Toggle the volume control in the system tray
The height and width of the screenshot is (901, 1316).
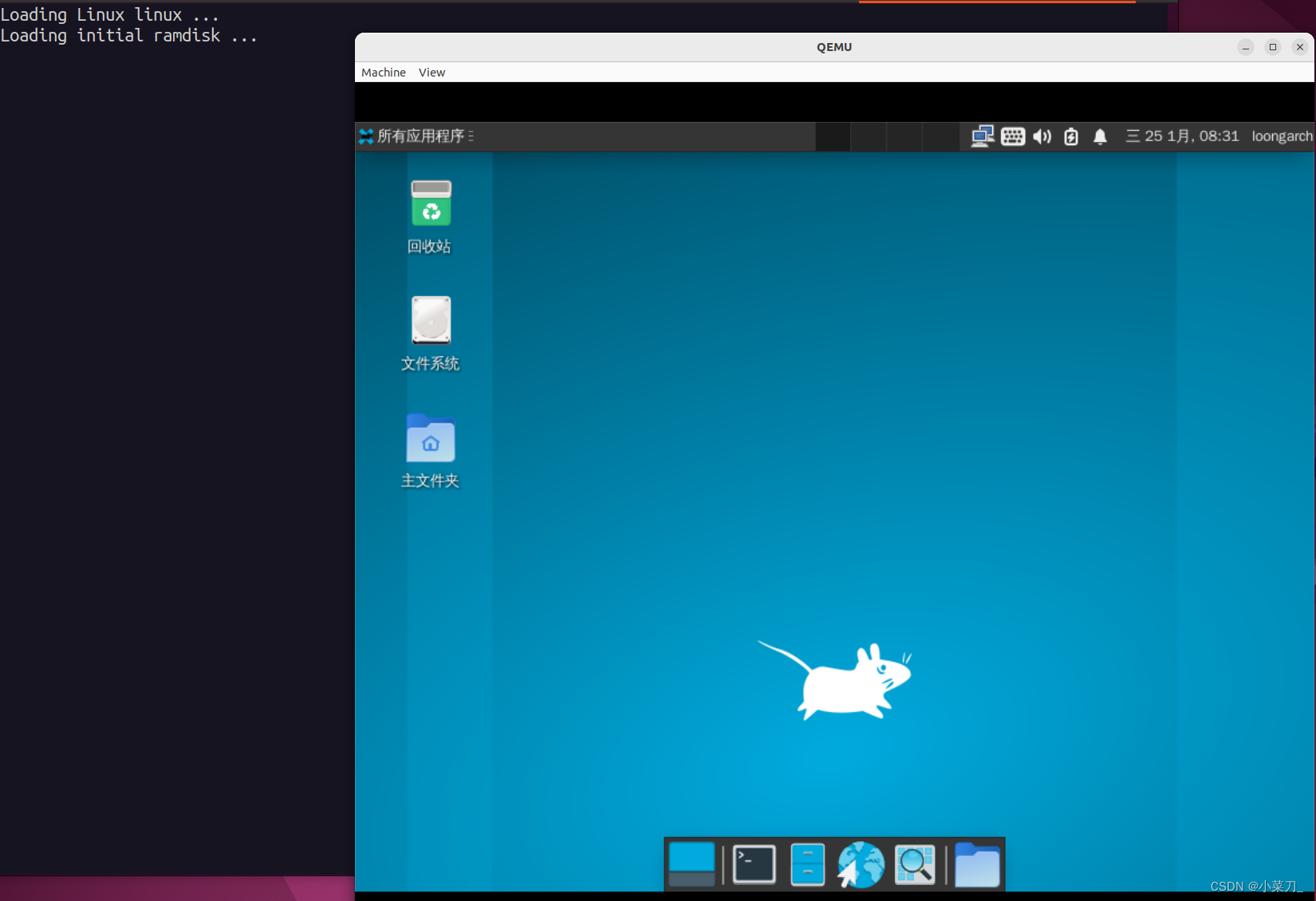pyautogui.click(x=1042, y=136)
